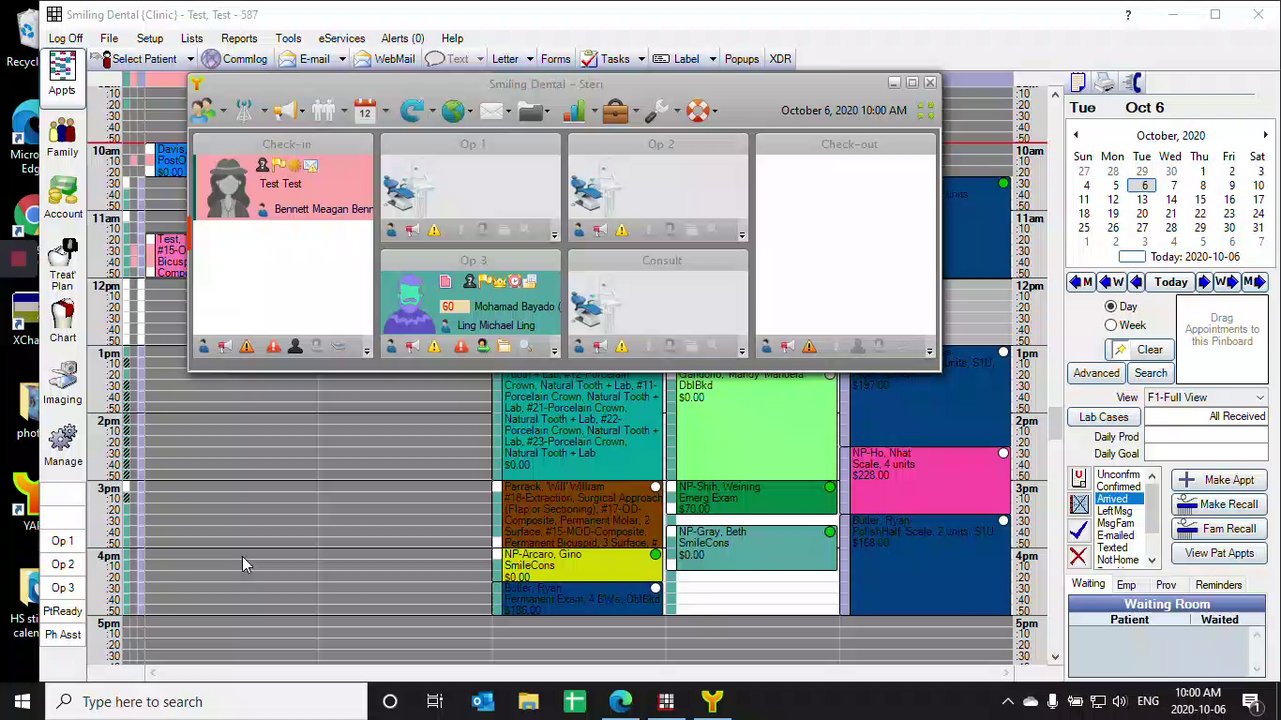Open the Imaging module
Viewport: 1281px width, 720px height.
[x=62, y=384]
